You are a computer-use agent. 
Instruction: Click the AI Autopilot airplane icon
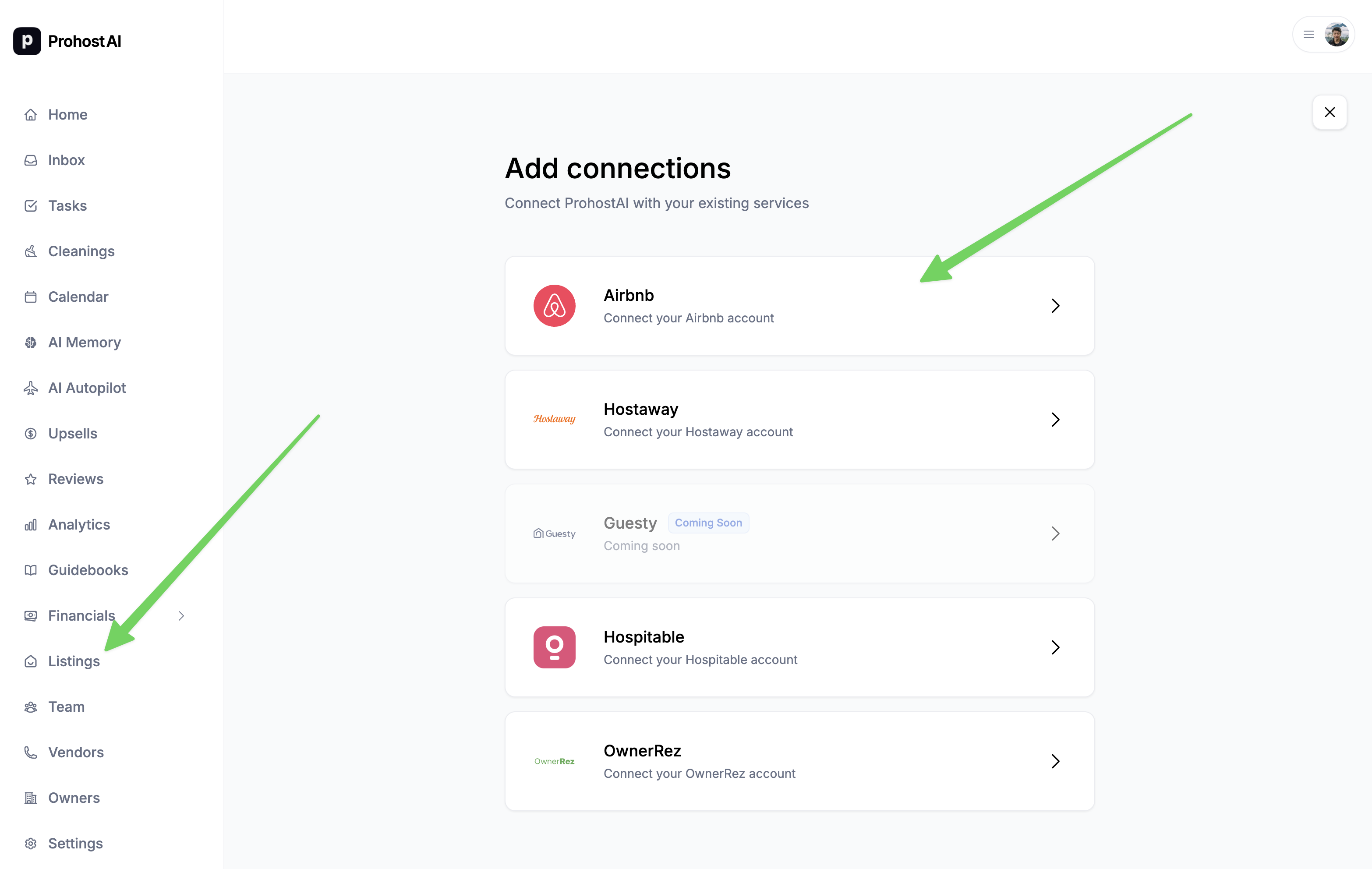click(31, 388)
